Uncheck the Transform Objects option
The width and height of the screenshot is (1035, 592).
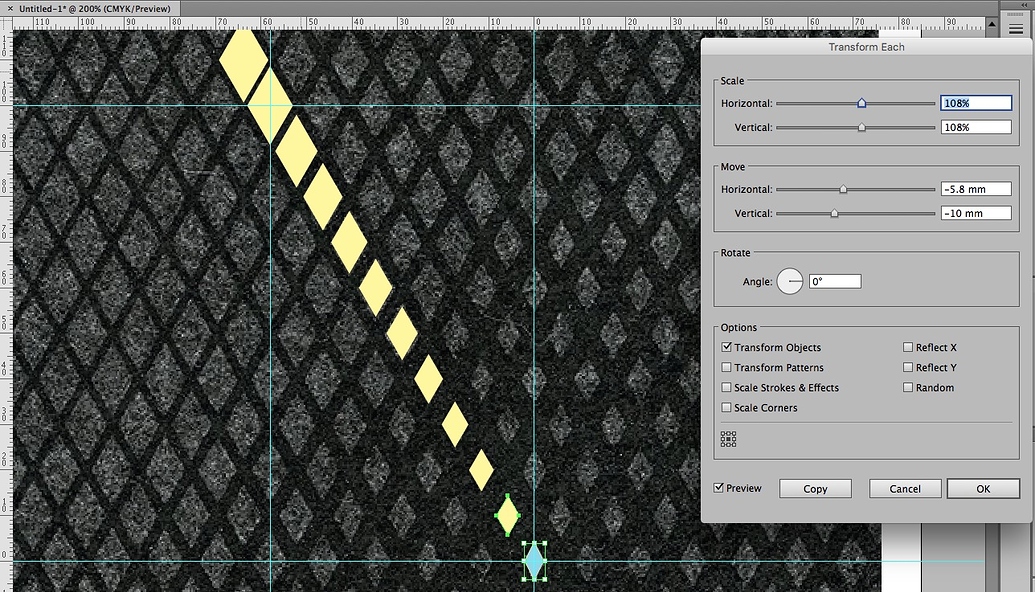coord(726,347)
